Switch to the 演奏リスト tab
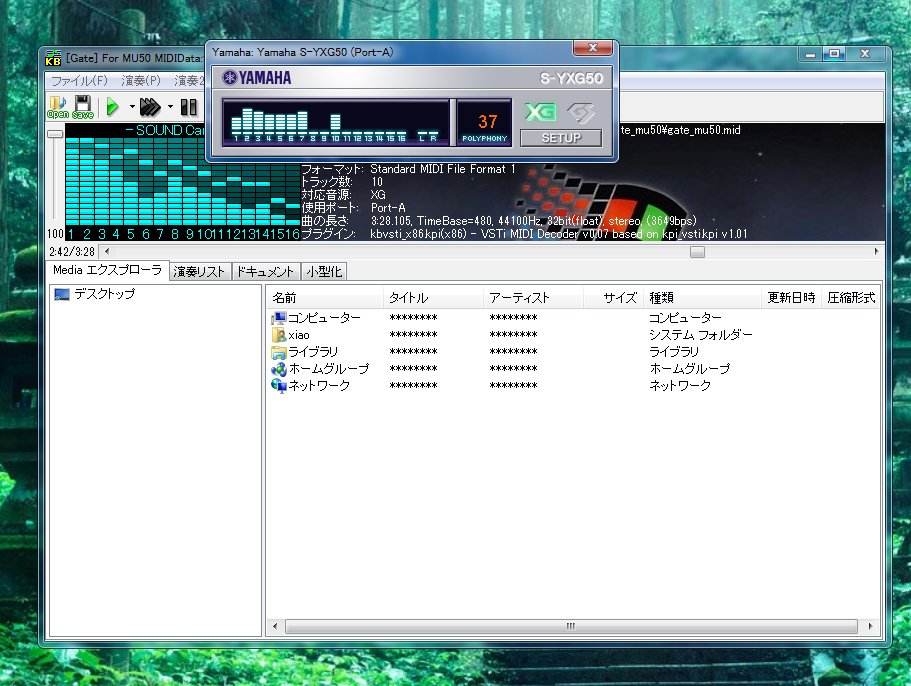 tap(199, 272)
